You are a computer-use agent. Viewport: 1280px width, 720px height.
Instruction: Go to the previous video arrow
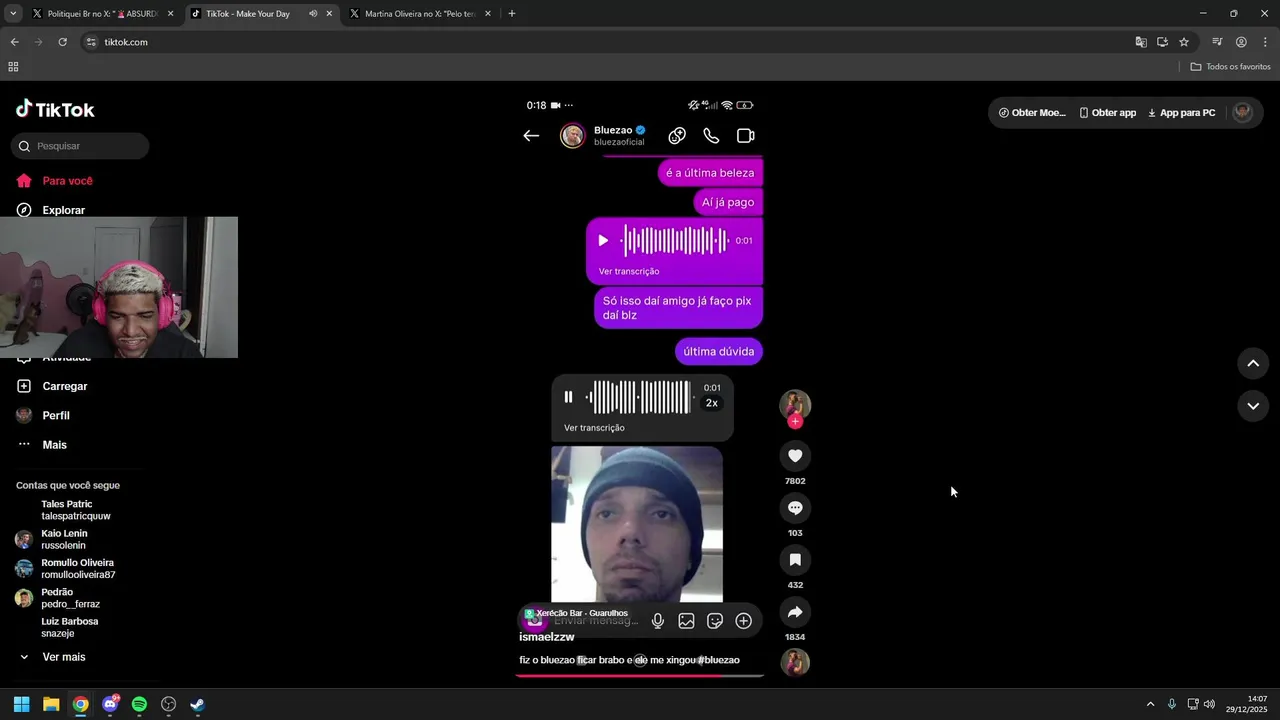(1253, 363)
